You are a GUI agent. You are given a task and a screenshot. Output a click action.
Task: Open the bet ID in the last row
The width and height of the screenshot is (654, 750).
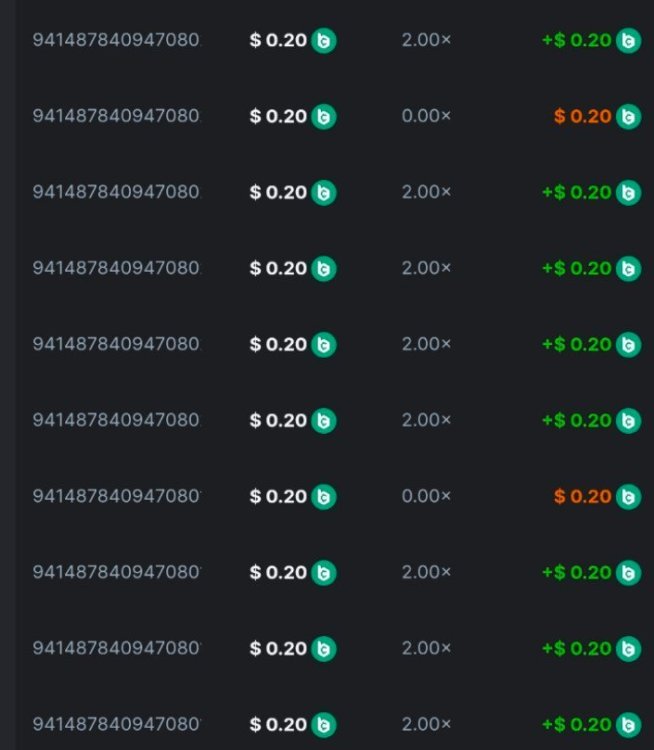click(x=116, y=725)
